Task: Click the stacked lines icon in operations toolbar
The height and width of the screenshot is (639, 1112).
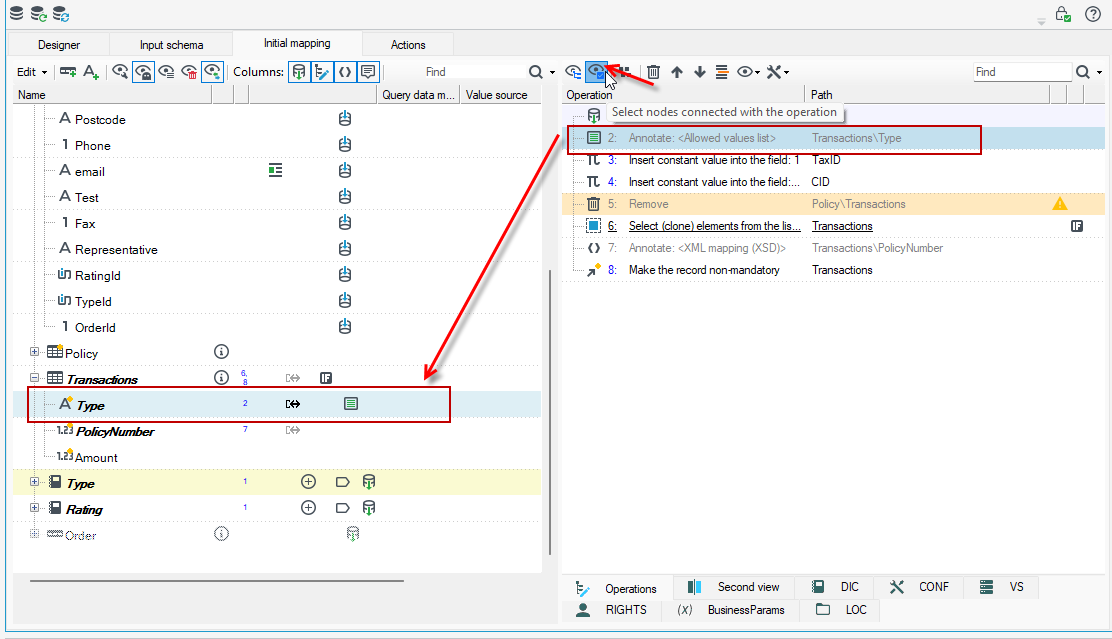Action: click(x=722, y=72)
